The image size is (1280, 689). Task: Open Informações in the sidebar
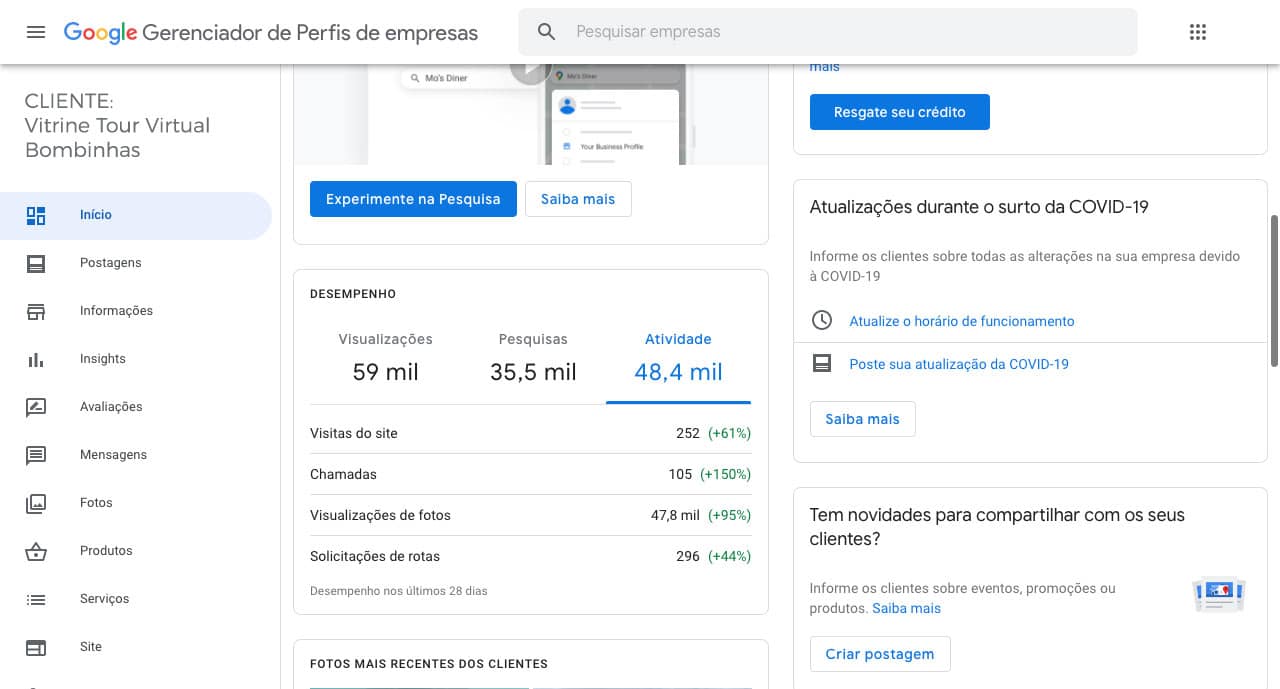click(136, 311)
